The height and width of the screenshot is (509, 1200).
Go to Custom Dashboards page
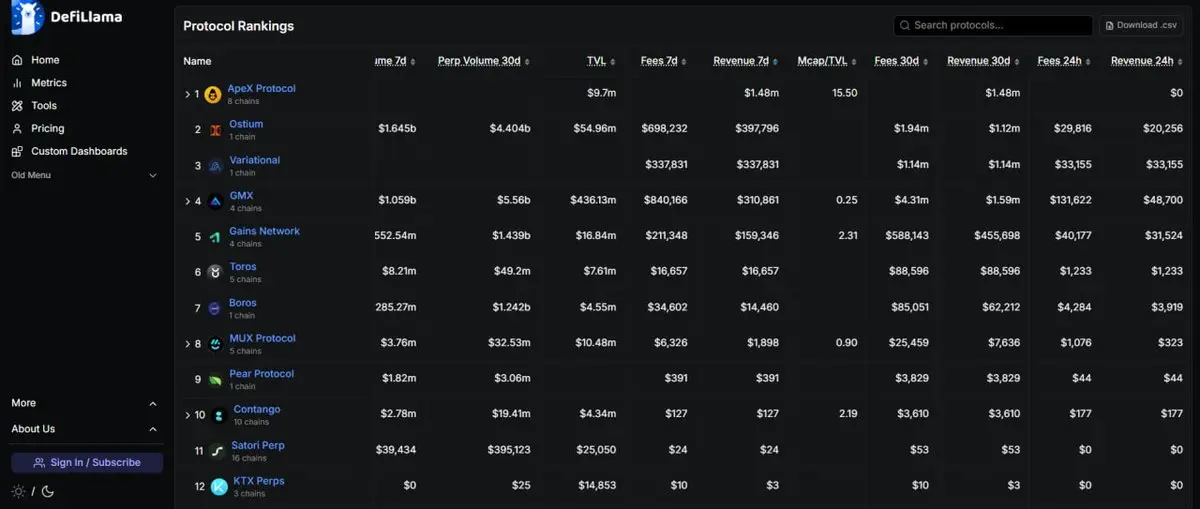[x=79, y=151]
